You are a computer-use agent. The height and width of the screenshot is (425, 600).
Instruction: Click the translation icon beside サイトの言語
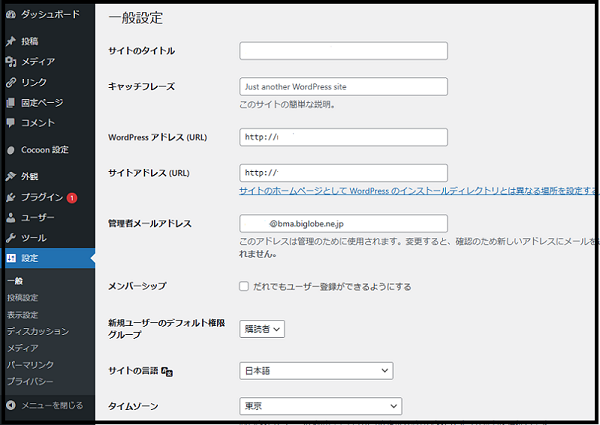167,371
